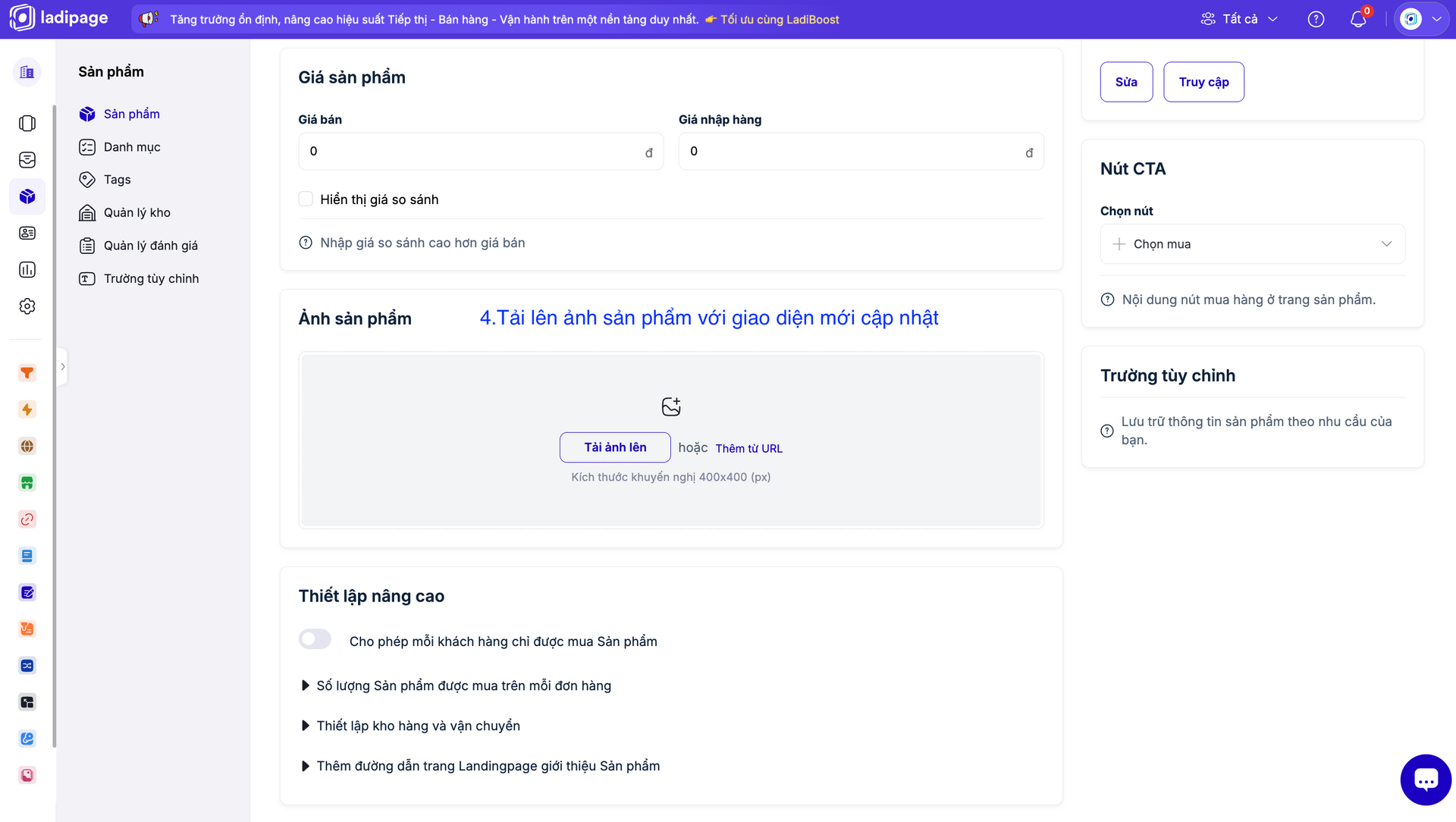The image size is (1456, 822).
Task: Open the Chọn mua dropdown
Action: 1252,244
